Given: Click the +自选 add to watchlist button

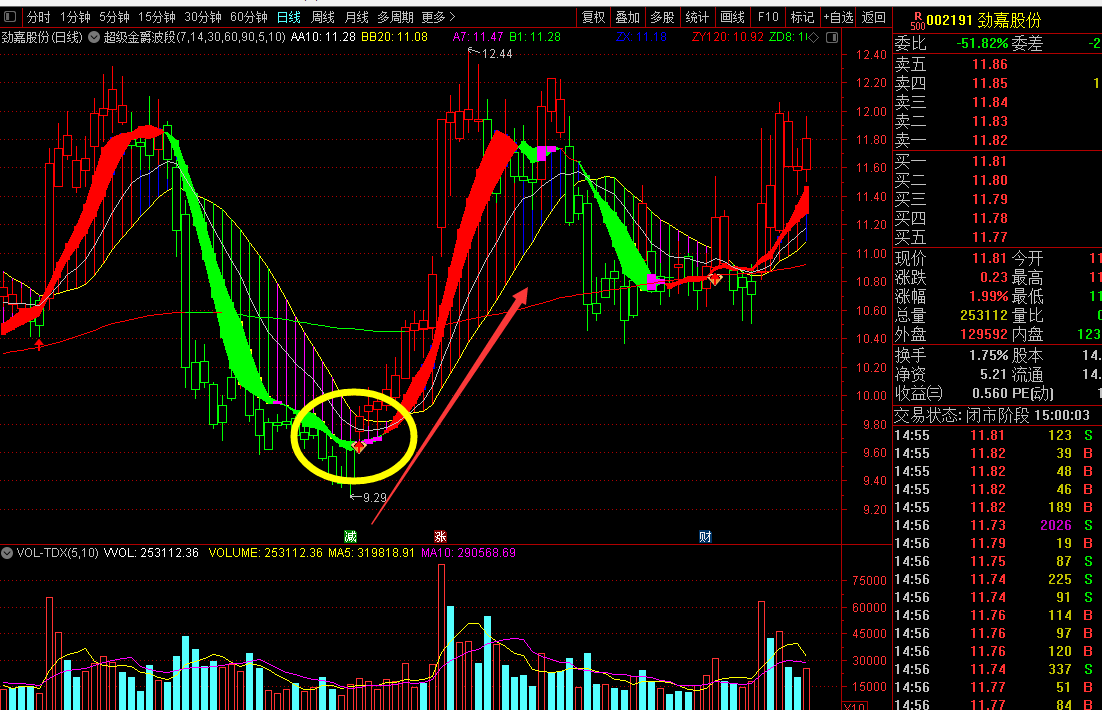Looking at the screenshot, I should 838,17.
